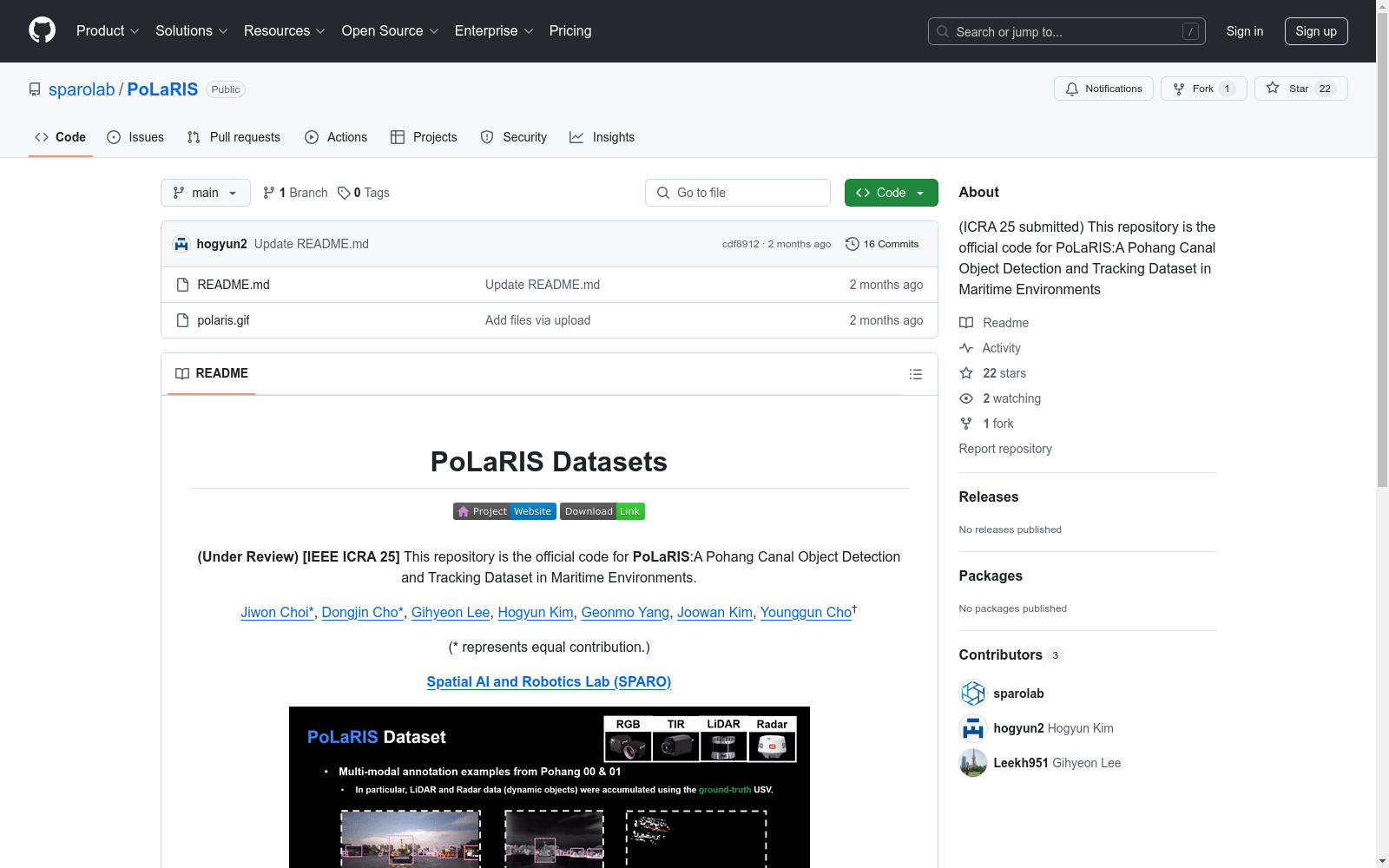Viewport: 1389px width, 868px height.
Task: Click the repository icon beside sparolab
Action: (x=35, y=89)
